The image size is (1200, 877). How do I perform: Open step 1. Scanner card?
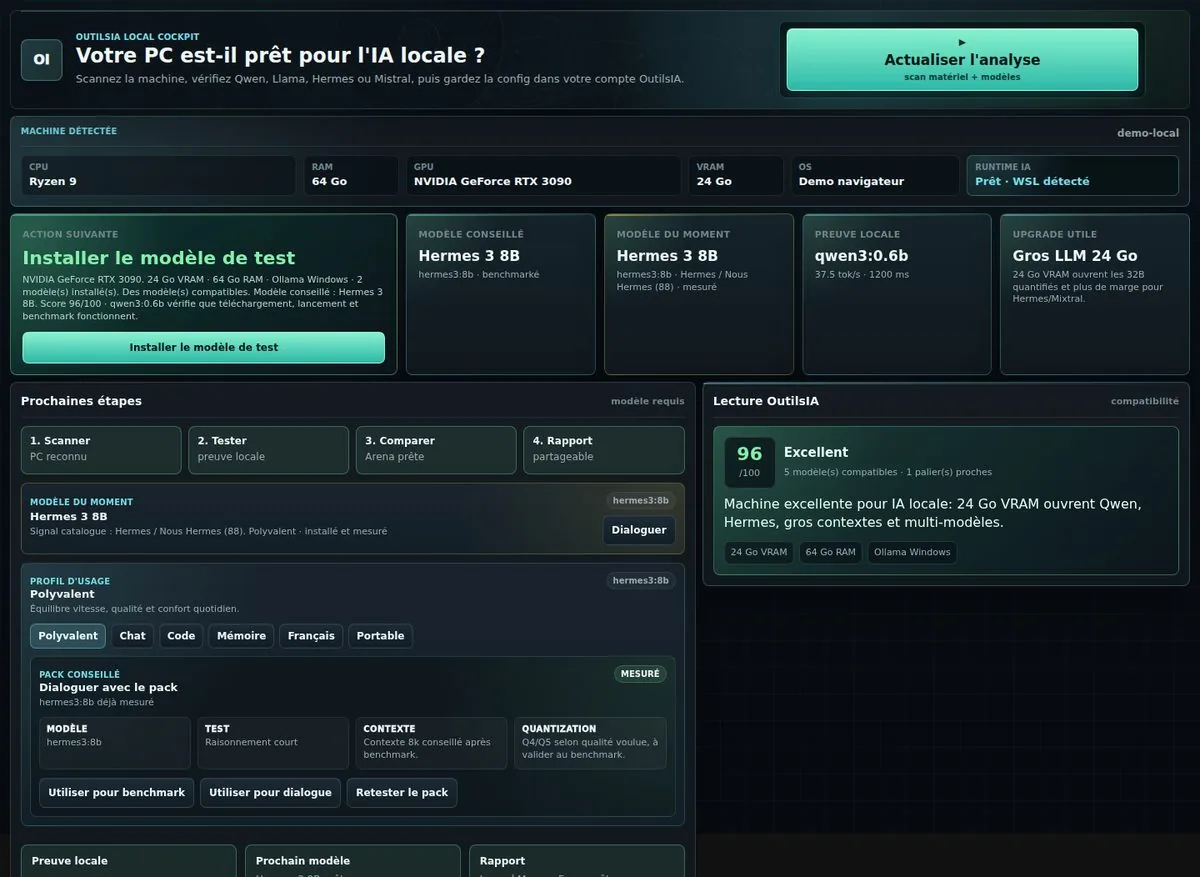(101, 449)
